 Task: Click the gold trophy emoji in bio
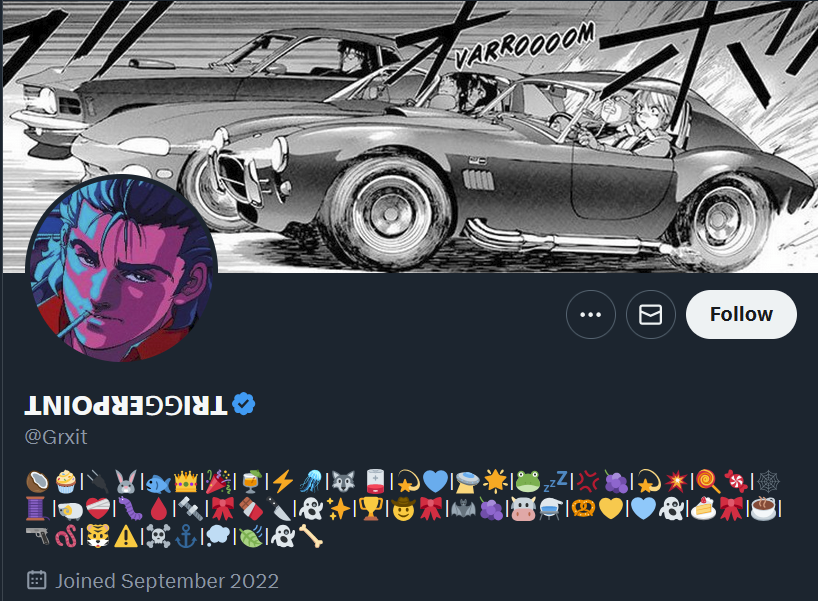(x=371, y=509)
